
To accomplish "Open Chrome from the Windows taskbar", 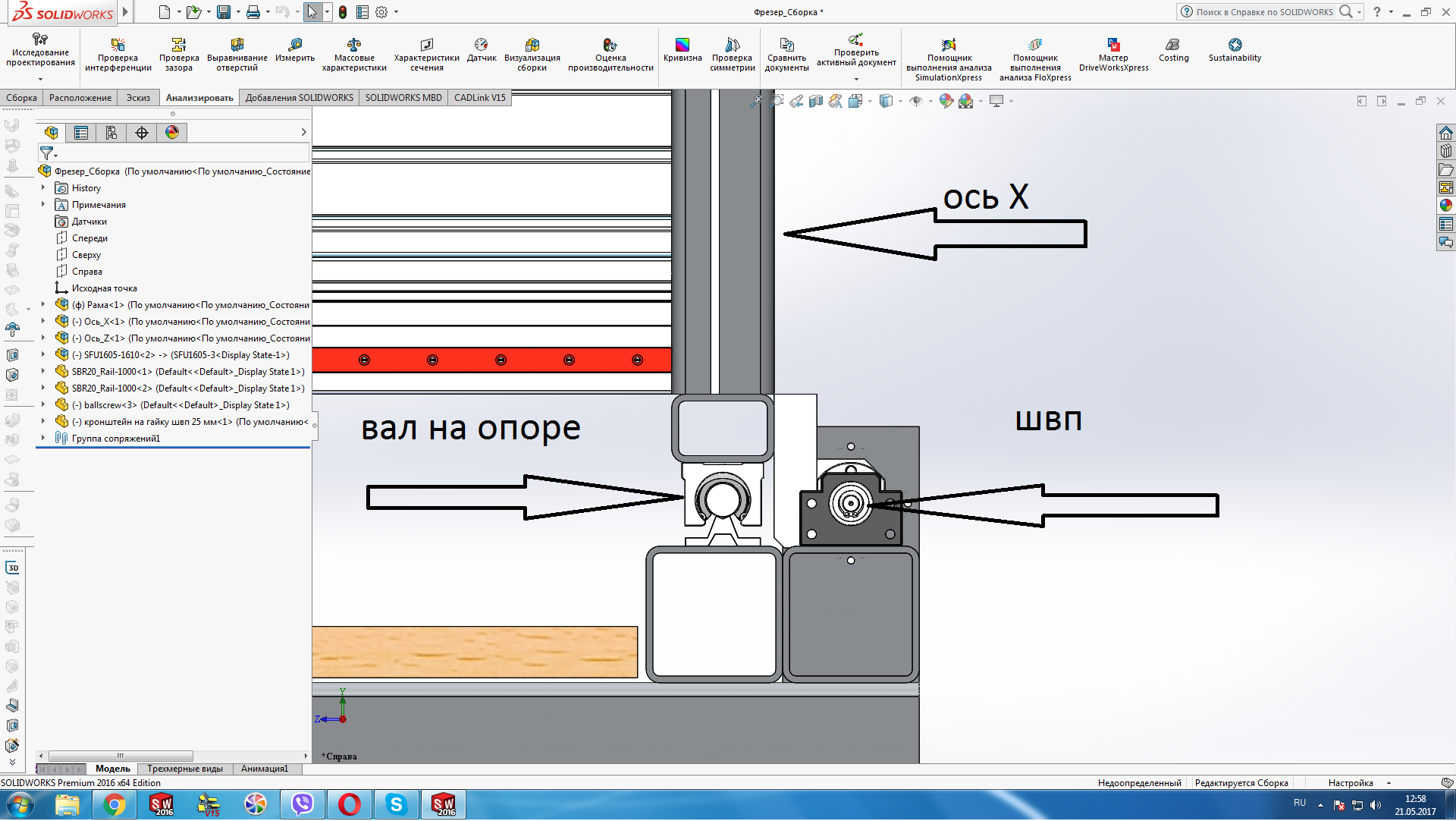I will pos(115,804).
